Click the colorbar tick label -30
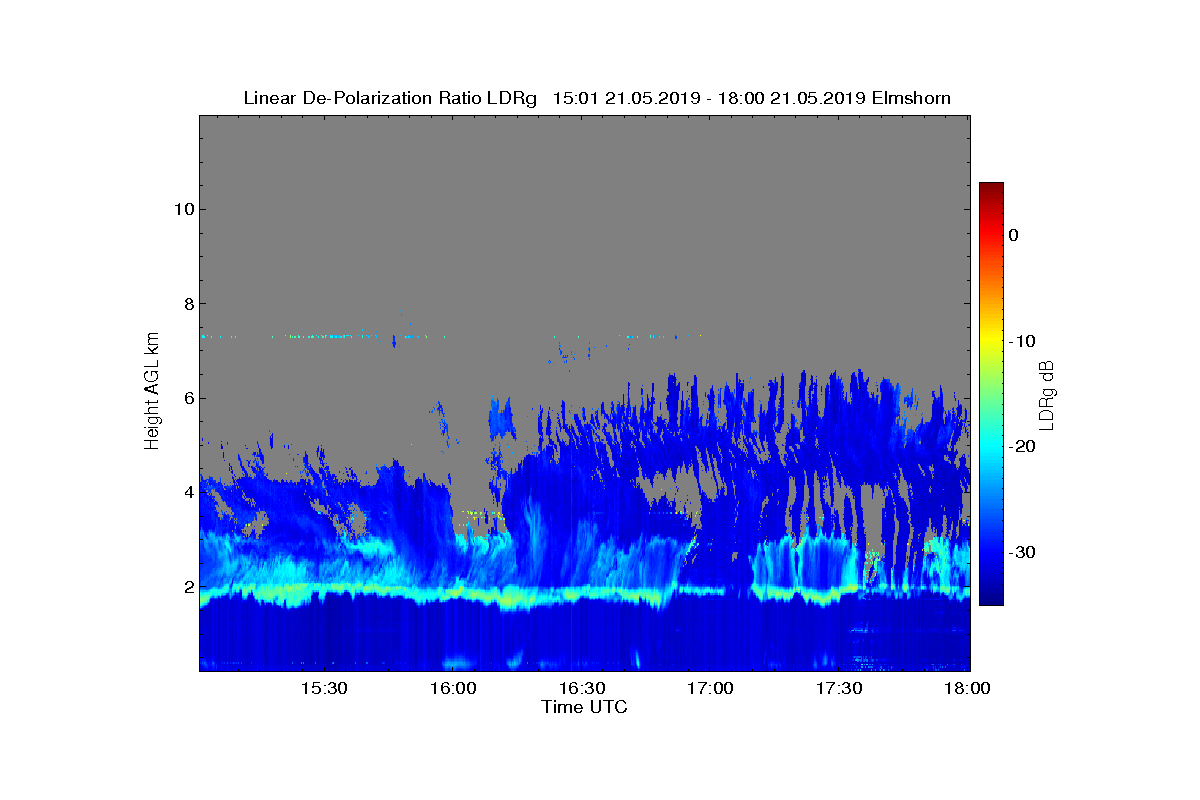Image resolution: width=1200 pixels, height=800 pixels. [1021, 553]
